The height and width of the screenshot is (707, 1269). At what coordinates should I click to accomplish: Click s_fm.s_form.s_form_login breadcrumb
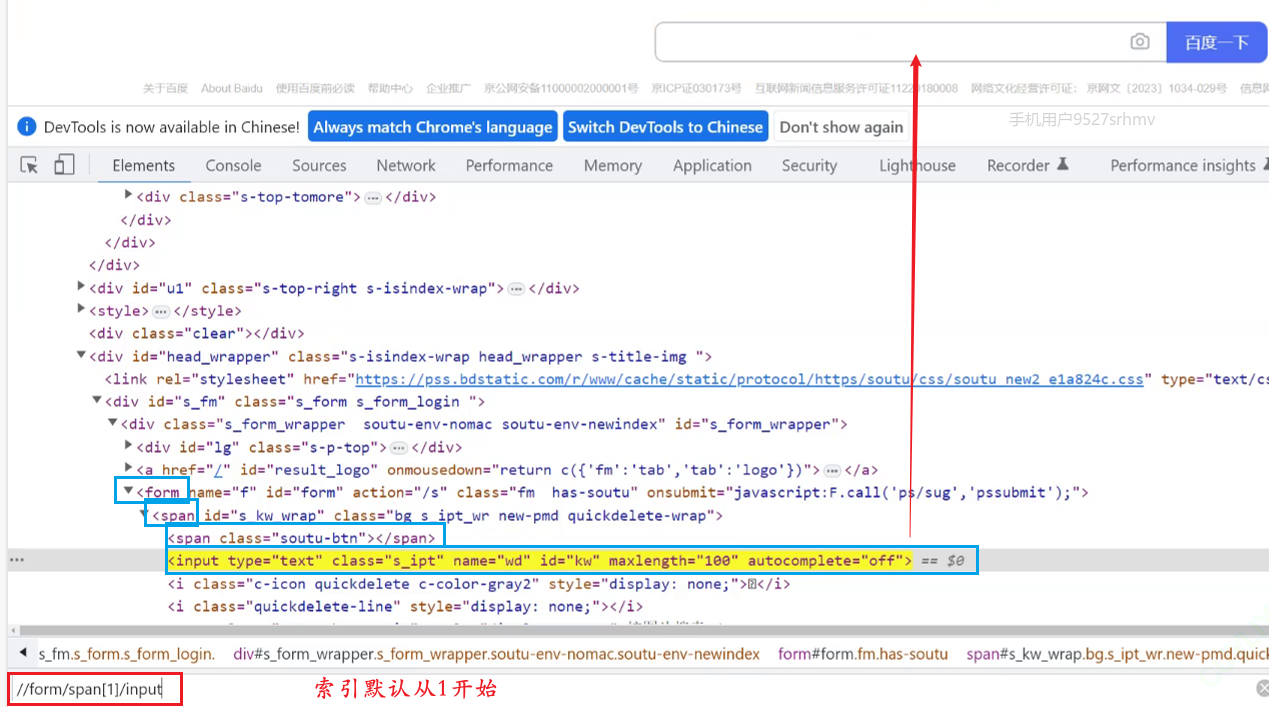pyautogui.click(x=127, y=654)
